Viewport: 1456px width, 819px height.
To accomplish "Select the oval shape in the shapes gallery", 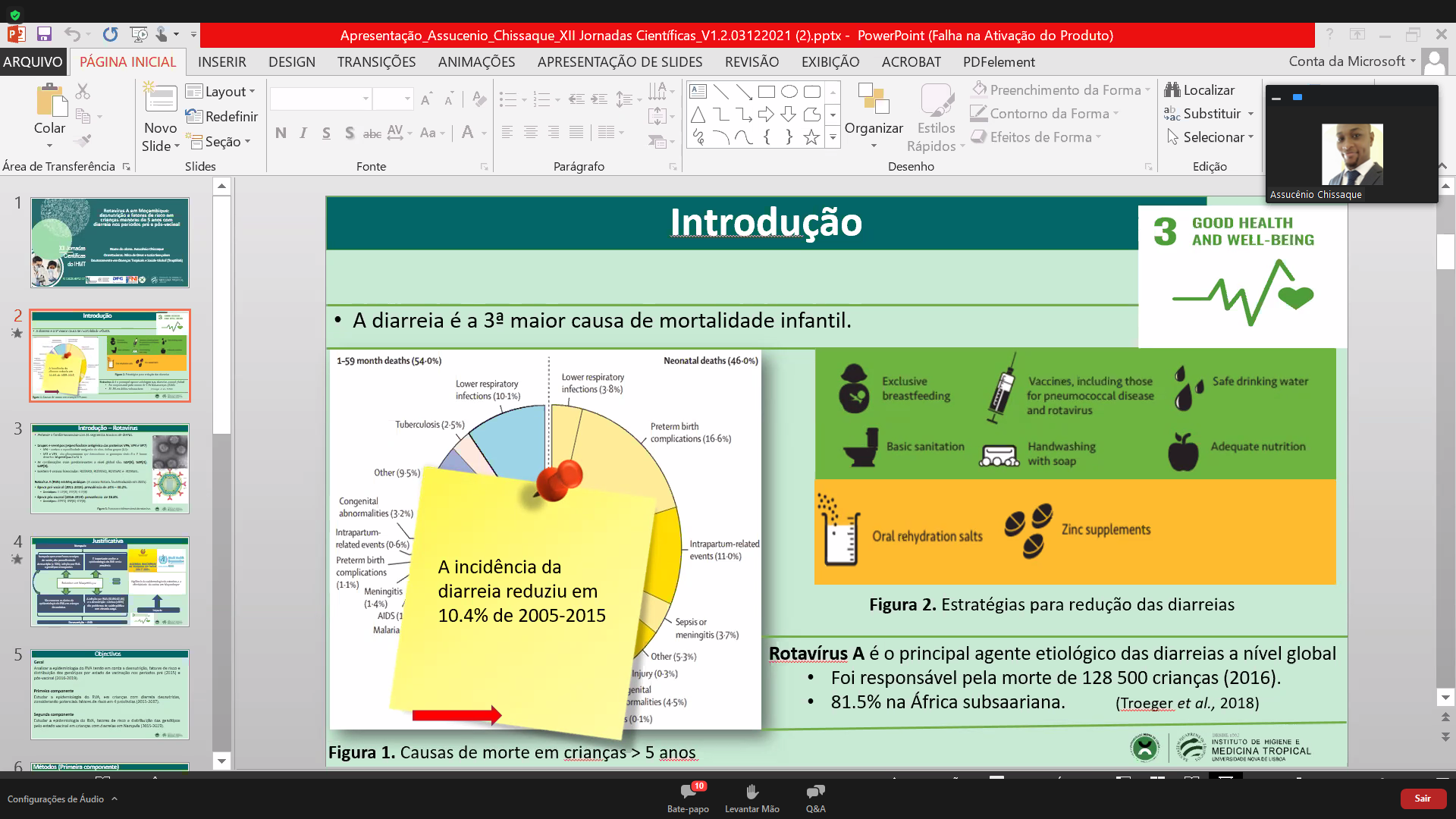I will [x=789, y=92].
